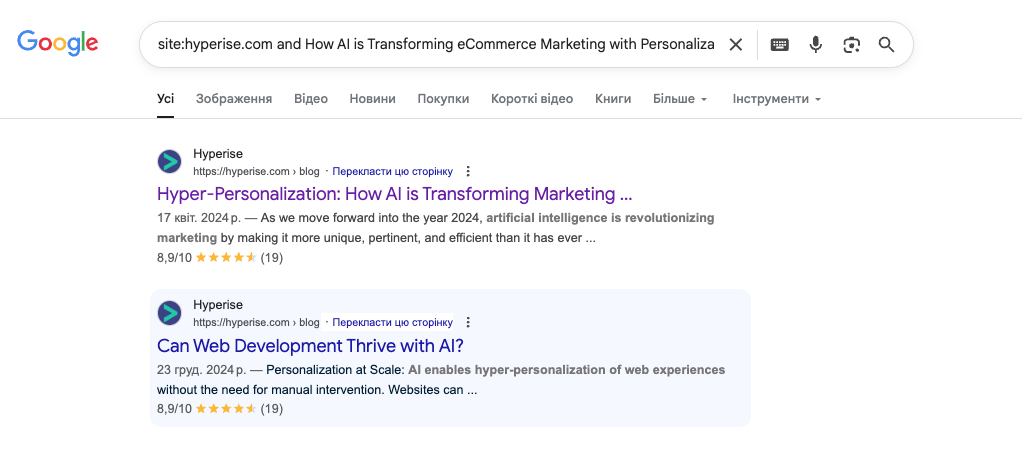Click into the search query field
Viewport: 1022px width, 452px height.
click(435, 44)
